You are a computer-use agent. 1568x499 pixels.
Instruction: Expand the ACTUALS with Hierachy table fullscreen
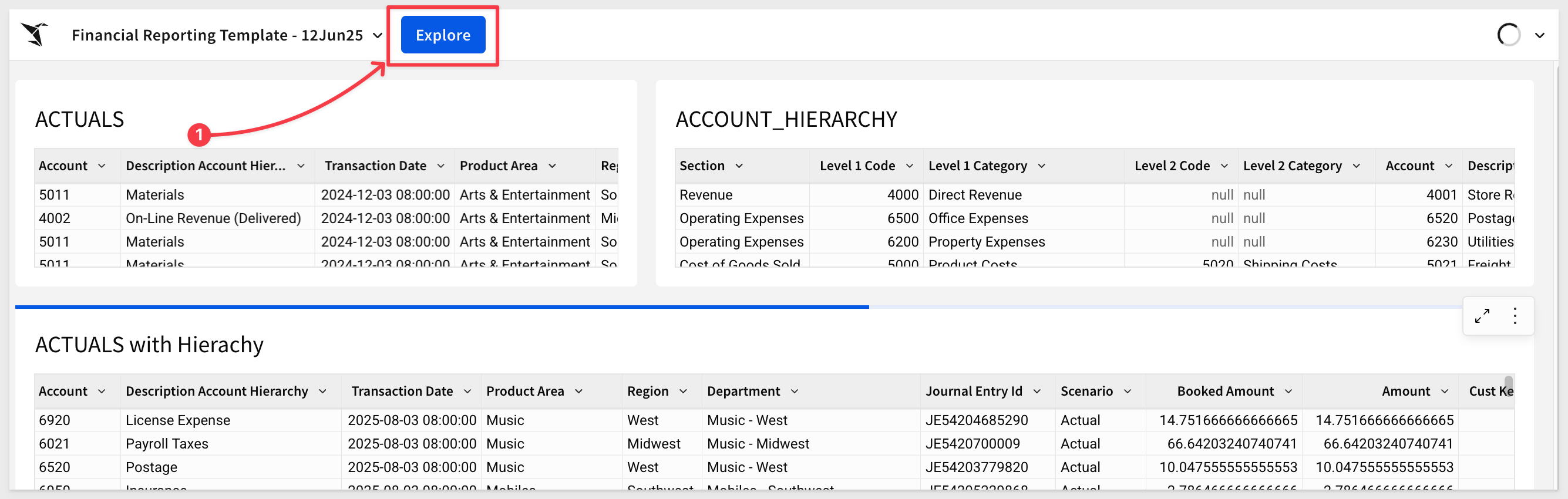1482,316
